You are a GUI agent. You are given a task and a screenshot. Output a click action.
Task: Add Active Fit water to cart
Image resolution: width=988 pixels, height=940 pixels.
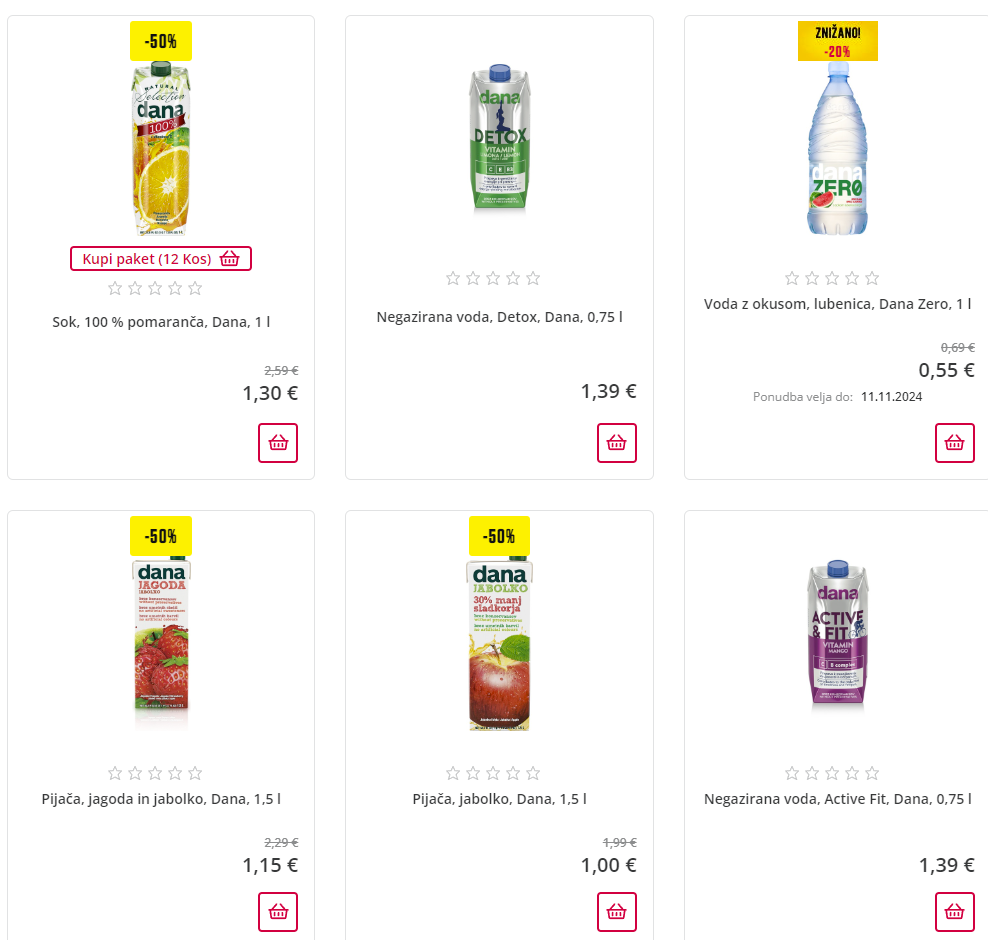coord(955,912)
